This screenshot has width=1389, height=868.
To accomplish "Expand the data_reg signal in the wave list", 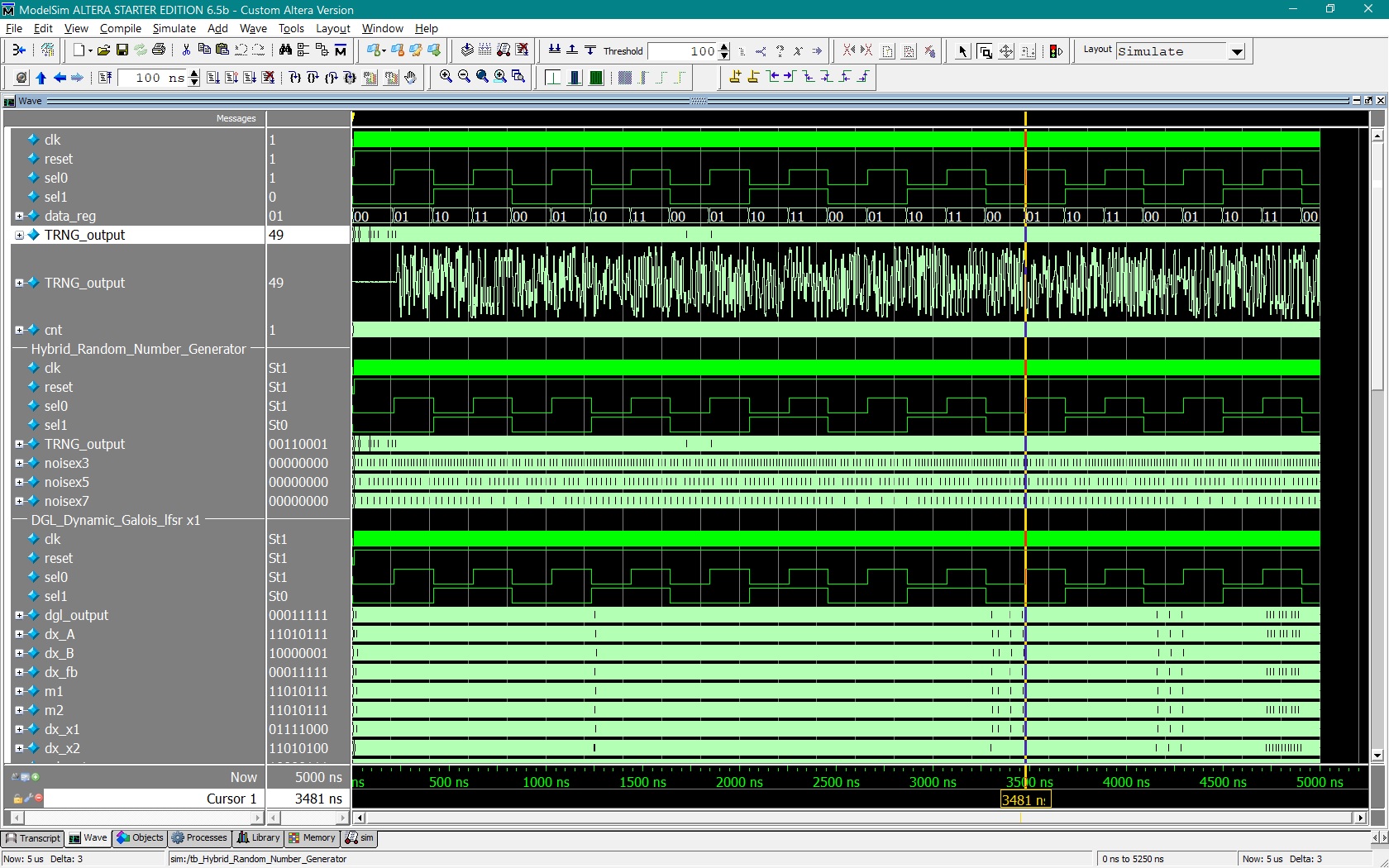I will pyautogui.click(x=19, y=216).
